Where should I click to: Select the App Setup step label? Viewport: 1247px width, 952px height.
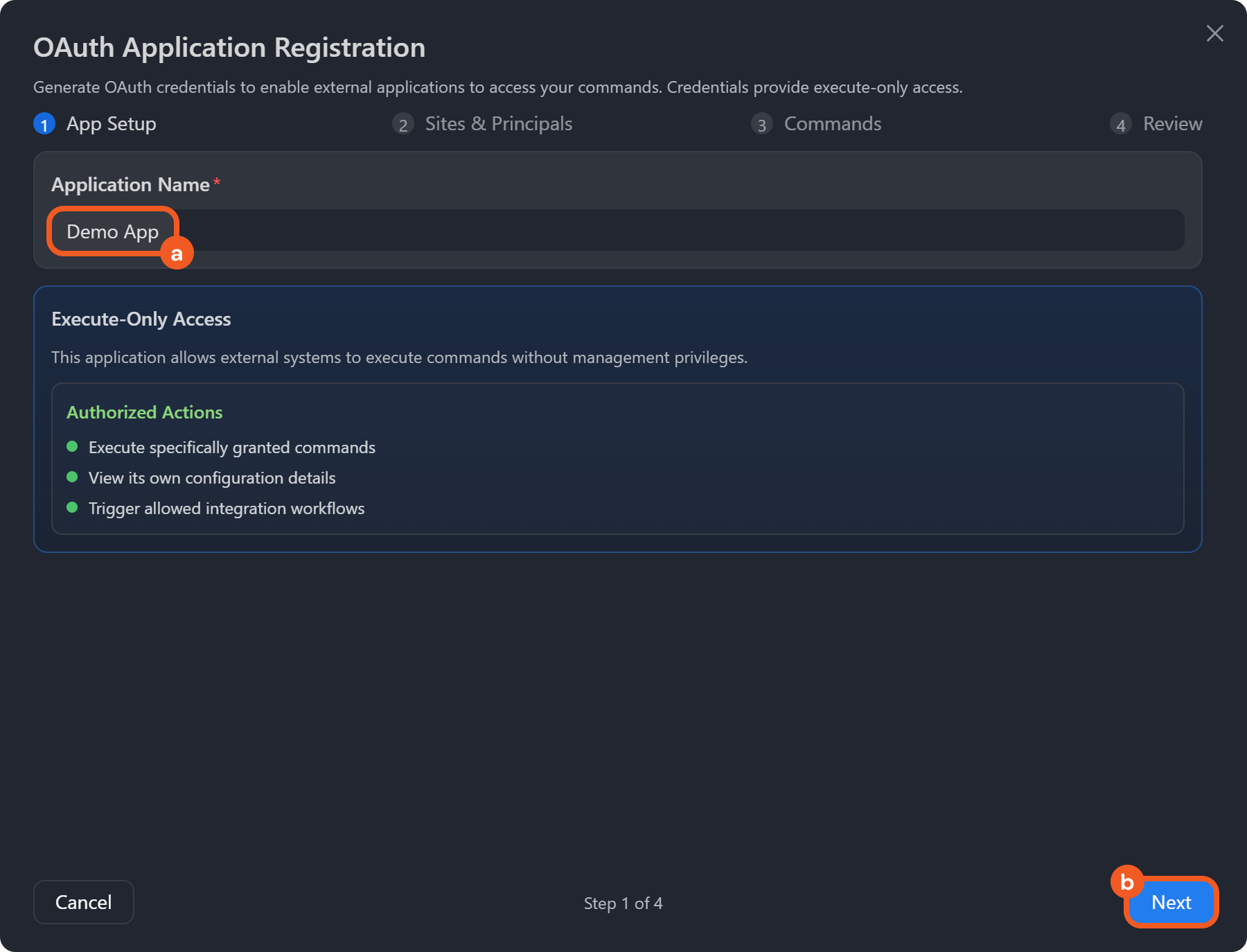click(111, 124)
